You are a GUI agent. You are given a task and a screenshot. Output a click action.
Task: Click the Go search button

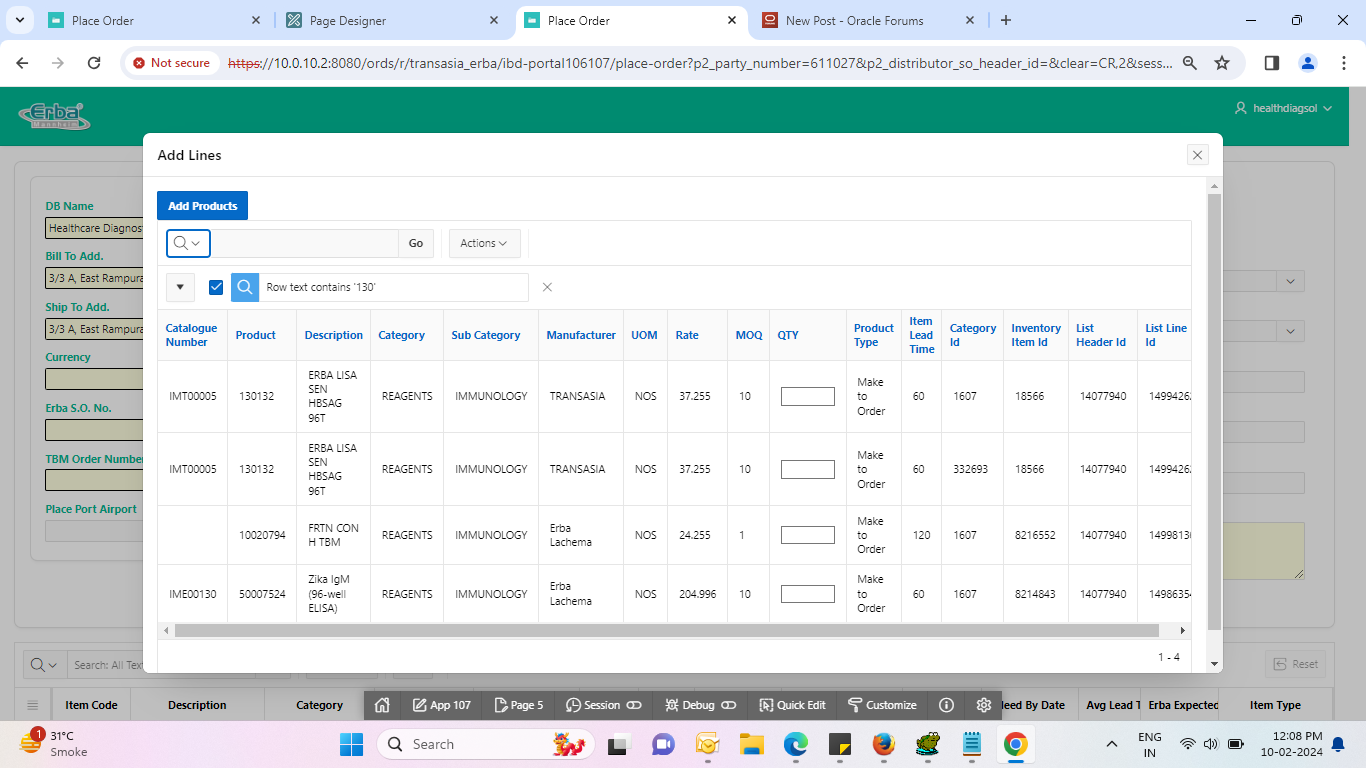click(x=416, y=243)
